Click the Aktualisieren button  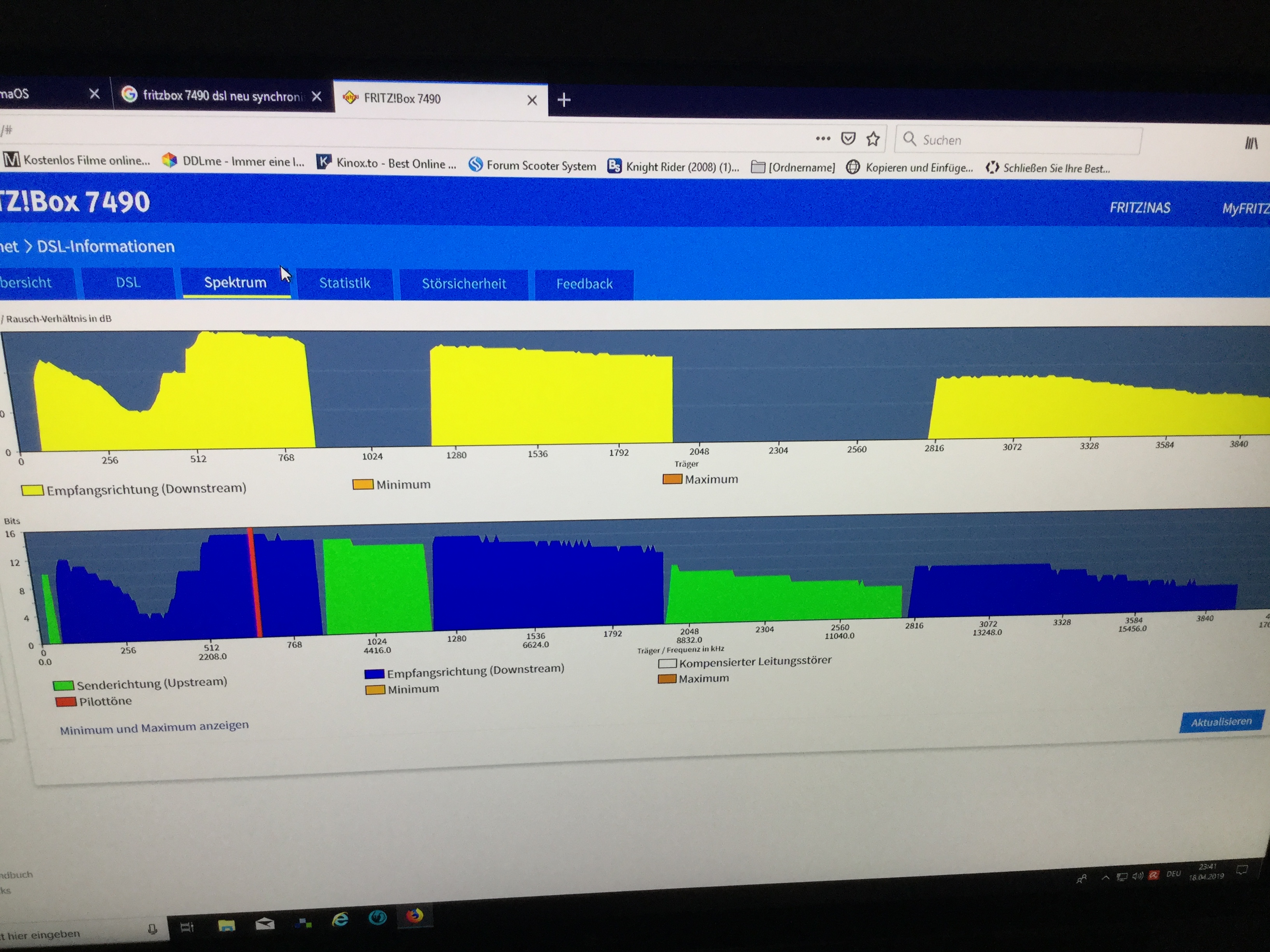1221,722
